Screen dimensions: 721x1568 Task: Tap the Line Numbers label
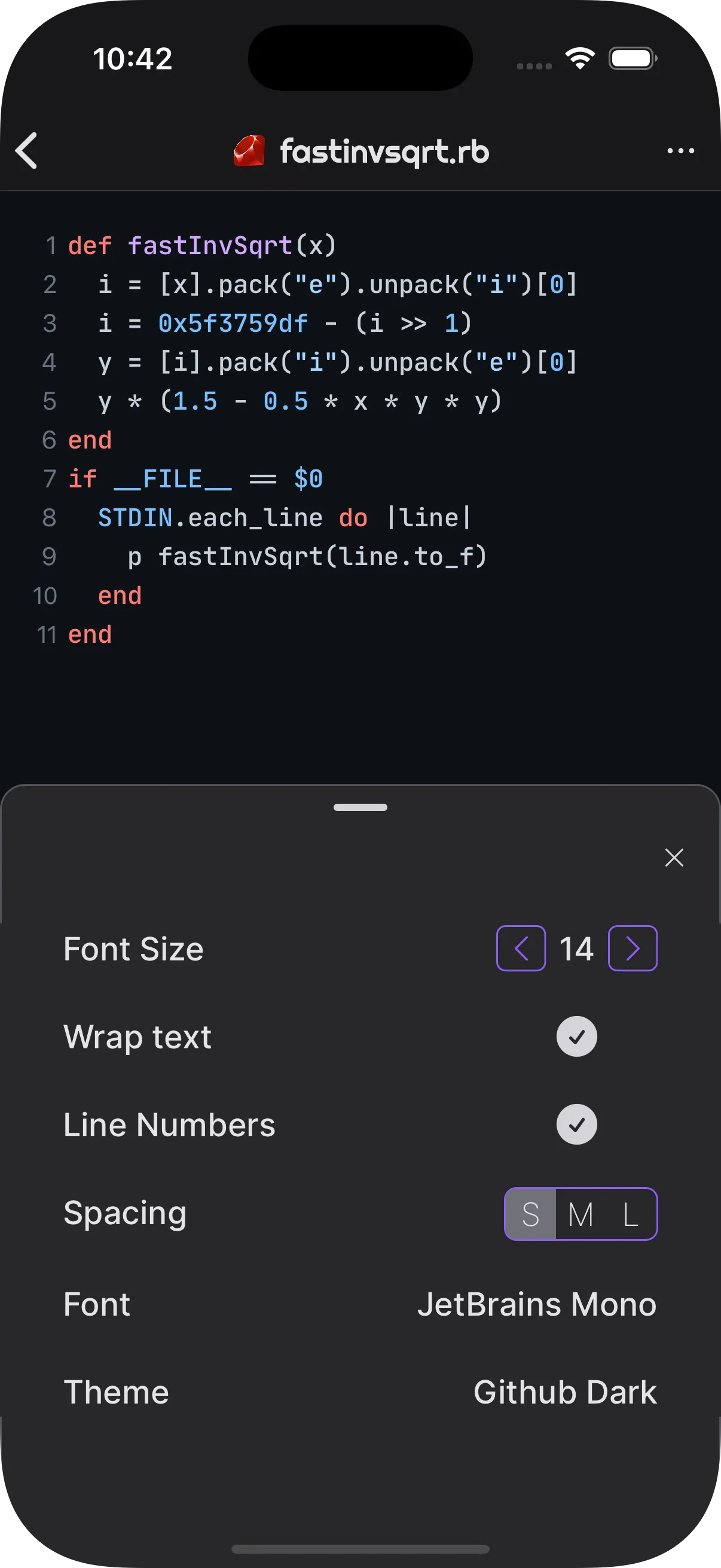pos(169,1125)
